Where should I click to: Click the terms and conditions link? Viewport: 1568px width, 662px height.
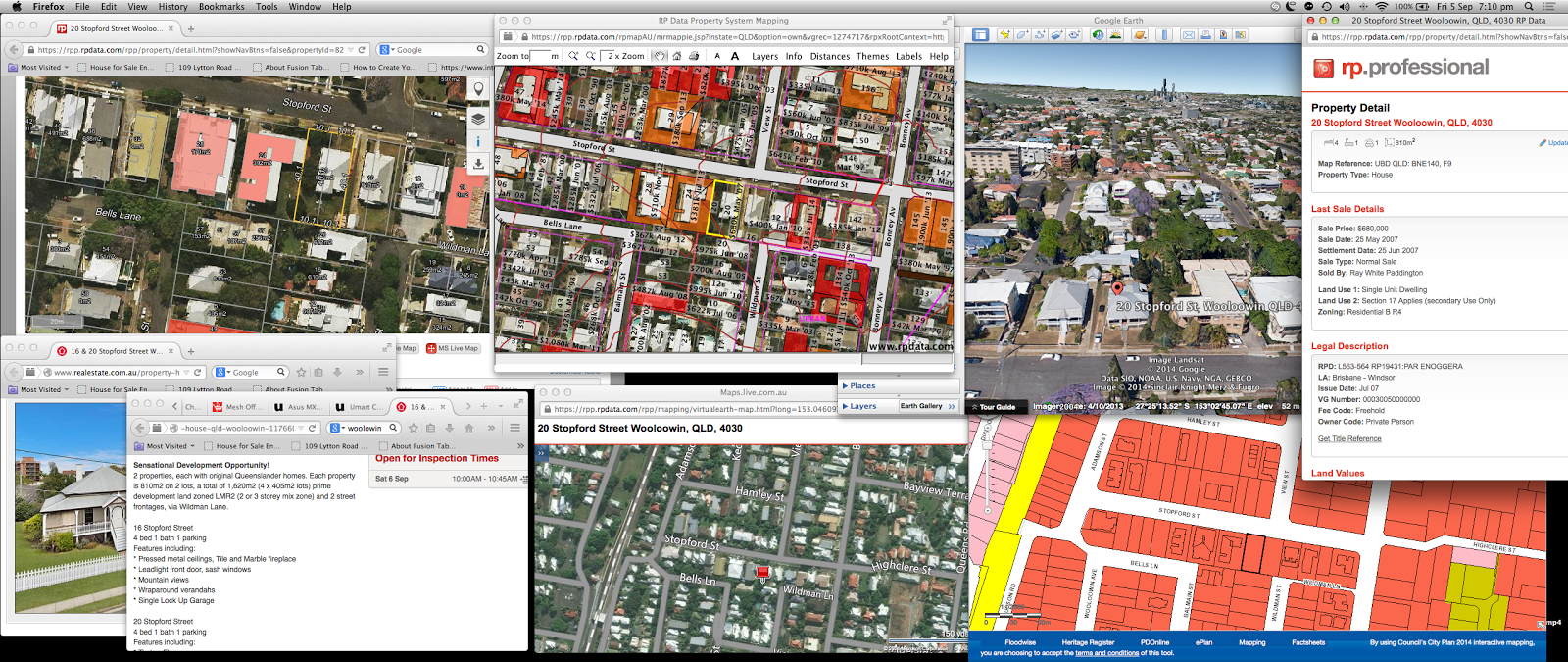point(1107,653)
